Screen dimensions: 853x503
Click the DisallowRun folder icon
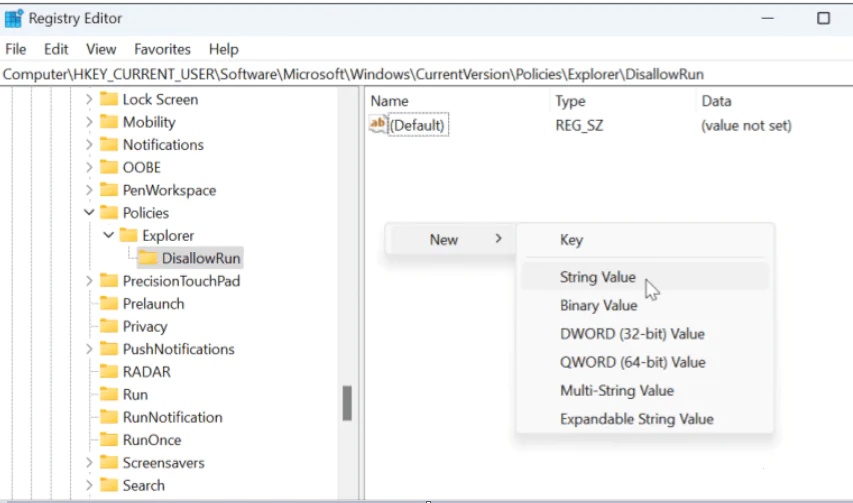tap(148, 258)
